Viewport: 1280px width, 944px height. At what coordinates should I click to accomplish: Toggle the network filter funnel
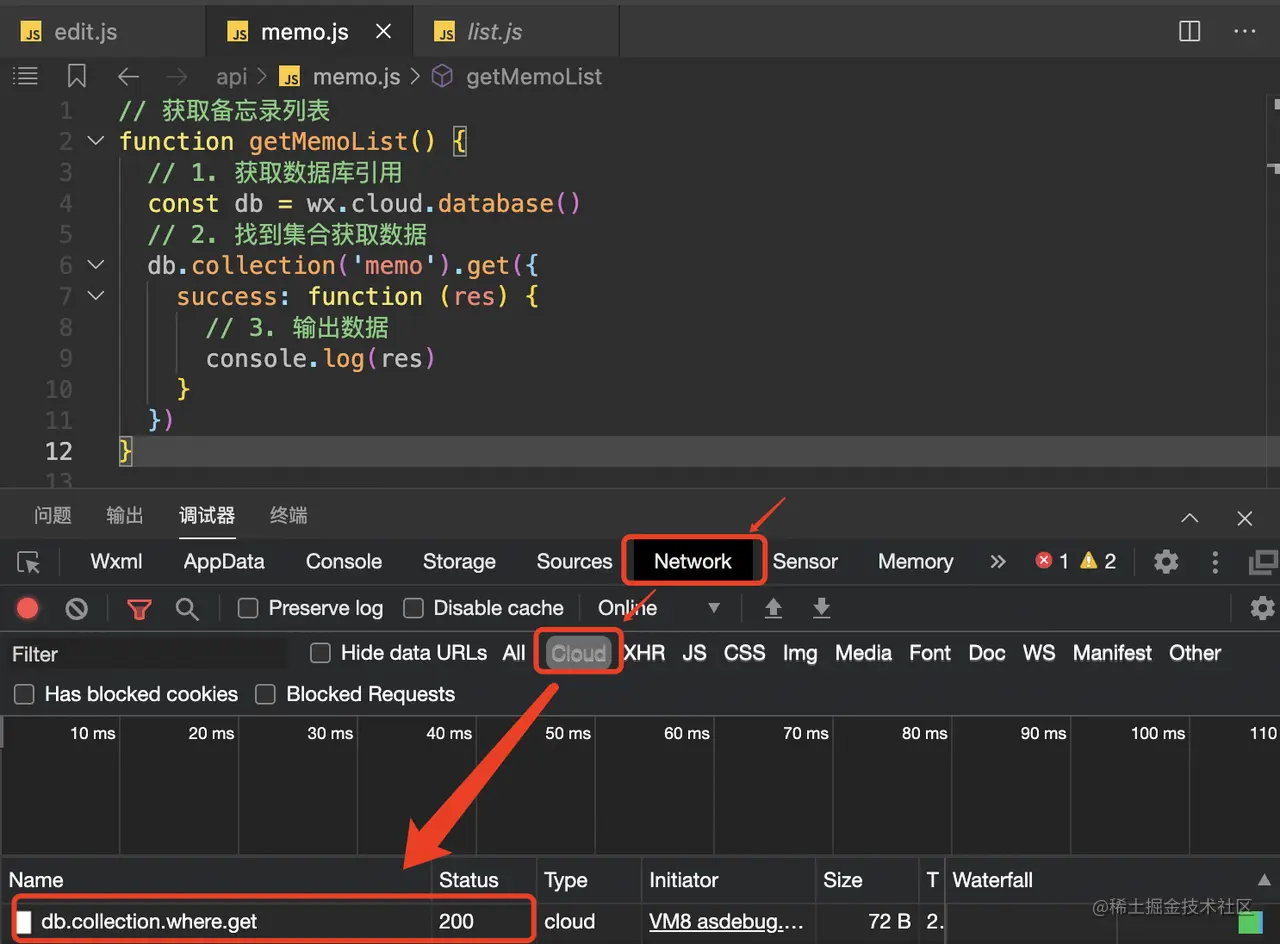[139, 608]
